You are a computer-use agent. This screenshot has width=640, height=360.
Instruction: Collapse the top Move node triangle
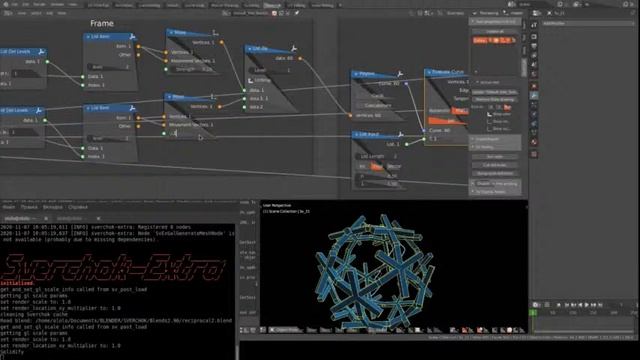point(171,32)
